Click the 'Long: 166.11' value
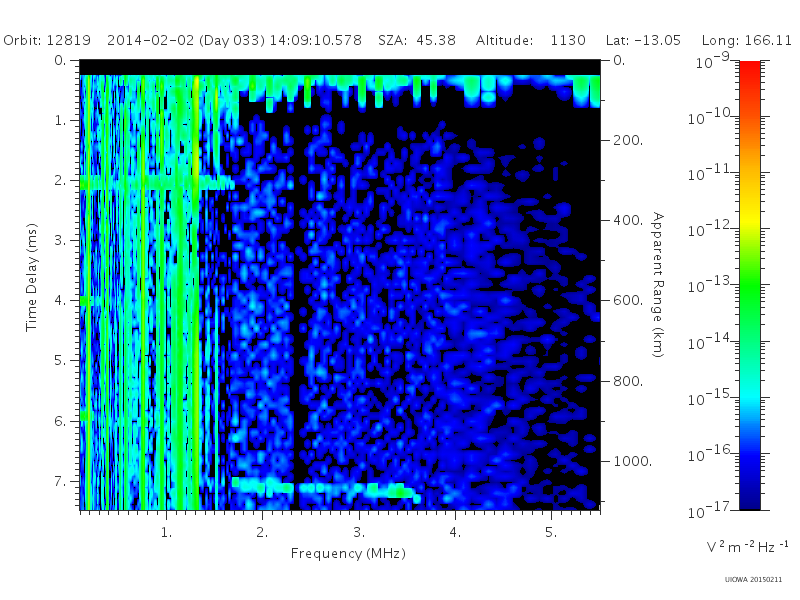 (x=746, y=40)
